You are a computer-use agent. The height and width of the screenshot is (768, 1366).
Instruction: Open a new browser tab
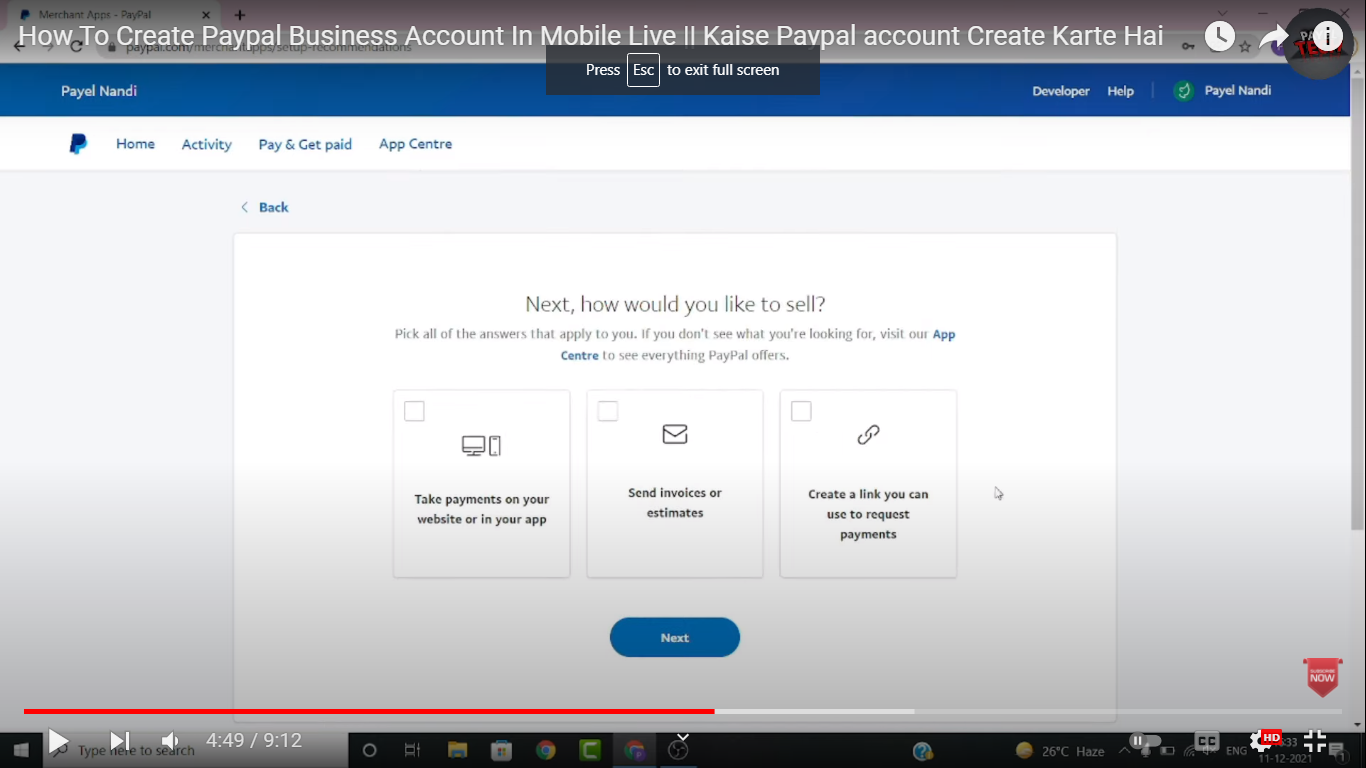click(239, 15)
